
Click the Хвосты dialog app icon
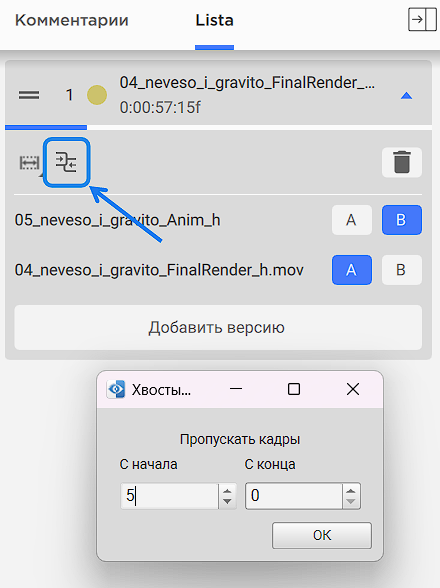click(x=116, y=389)
